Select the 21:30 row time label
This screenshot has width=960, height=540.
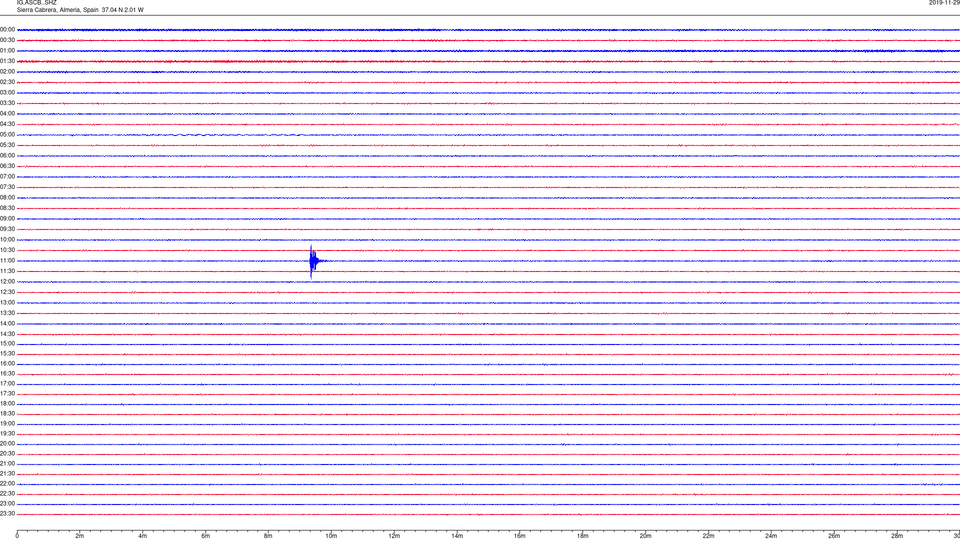click(8, 474)
